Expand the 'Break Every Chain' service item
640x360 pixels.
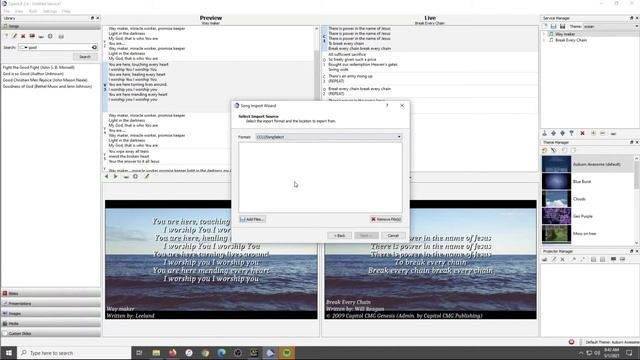[x=544, y=40]
